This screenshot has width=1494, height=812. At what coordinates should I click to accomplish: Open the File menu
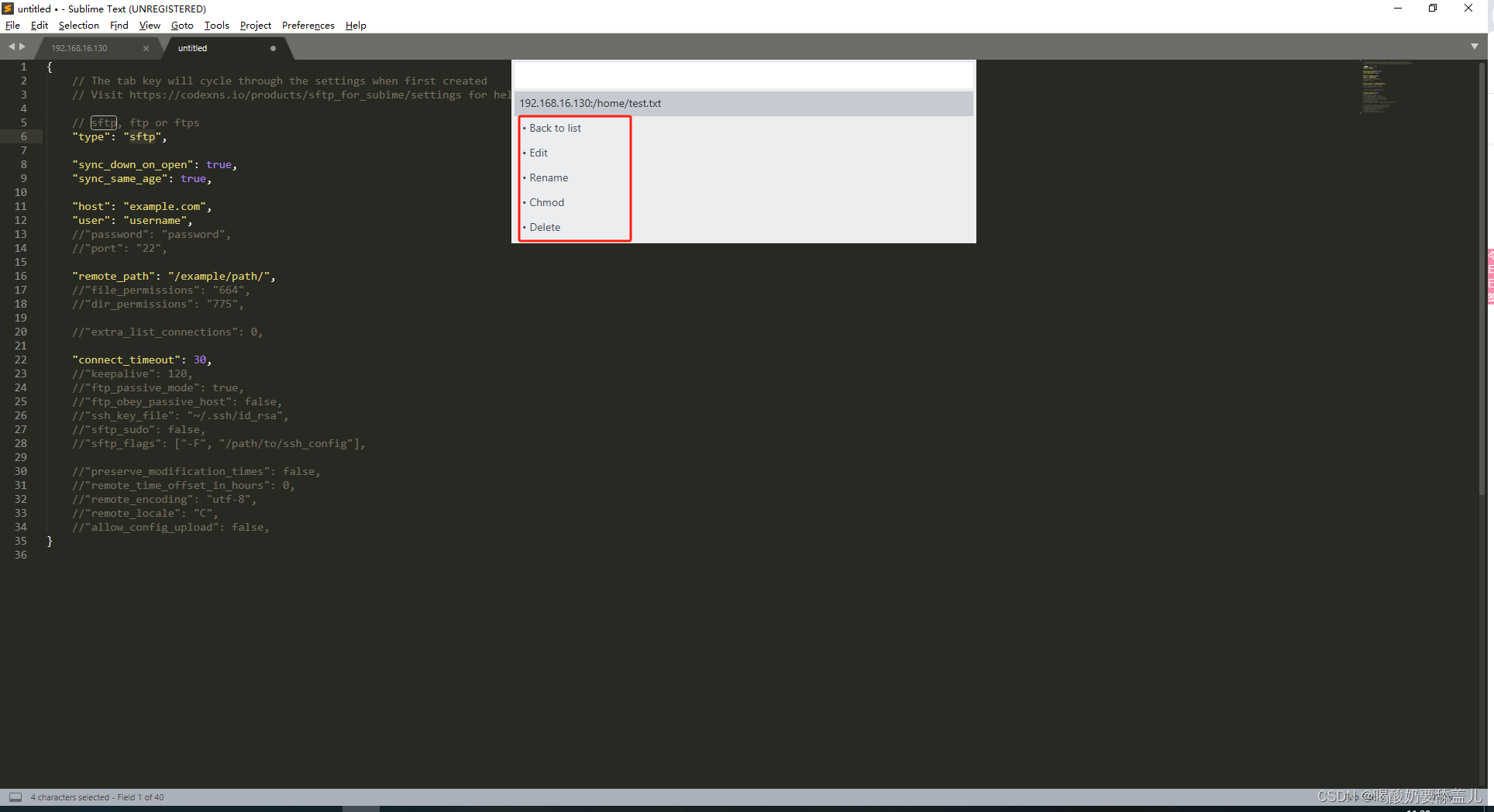pyautogui.click(x=12, y=26)
